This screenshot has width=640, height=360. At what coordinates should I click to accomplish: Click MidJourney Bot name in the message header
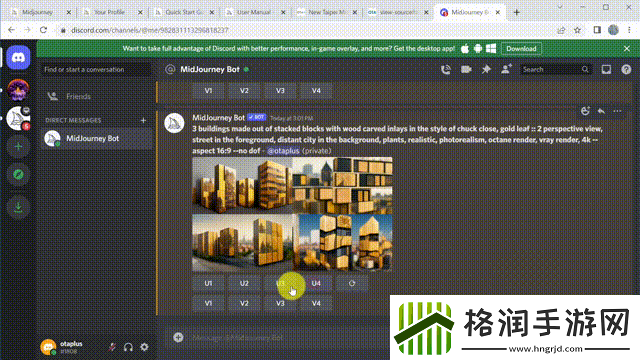tap(218, 118)
